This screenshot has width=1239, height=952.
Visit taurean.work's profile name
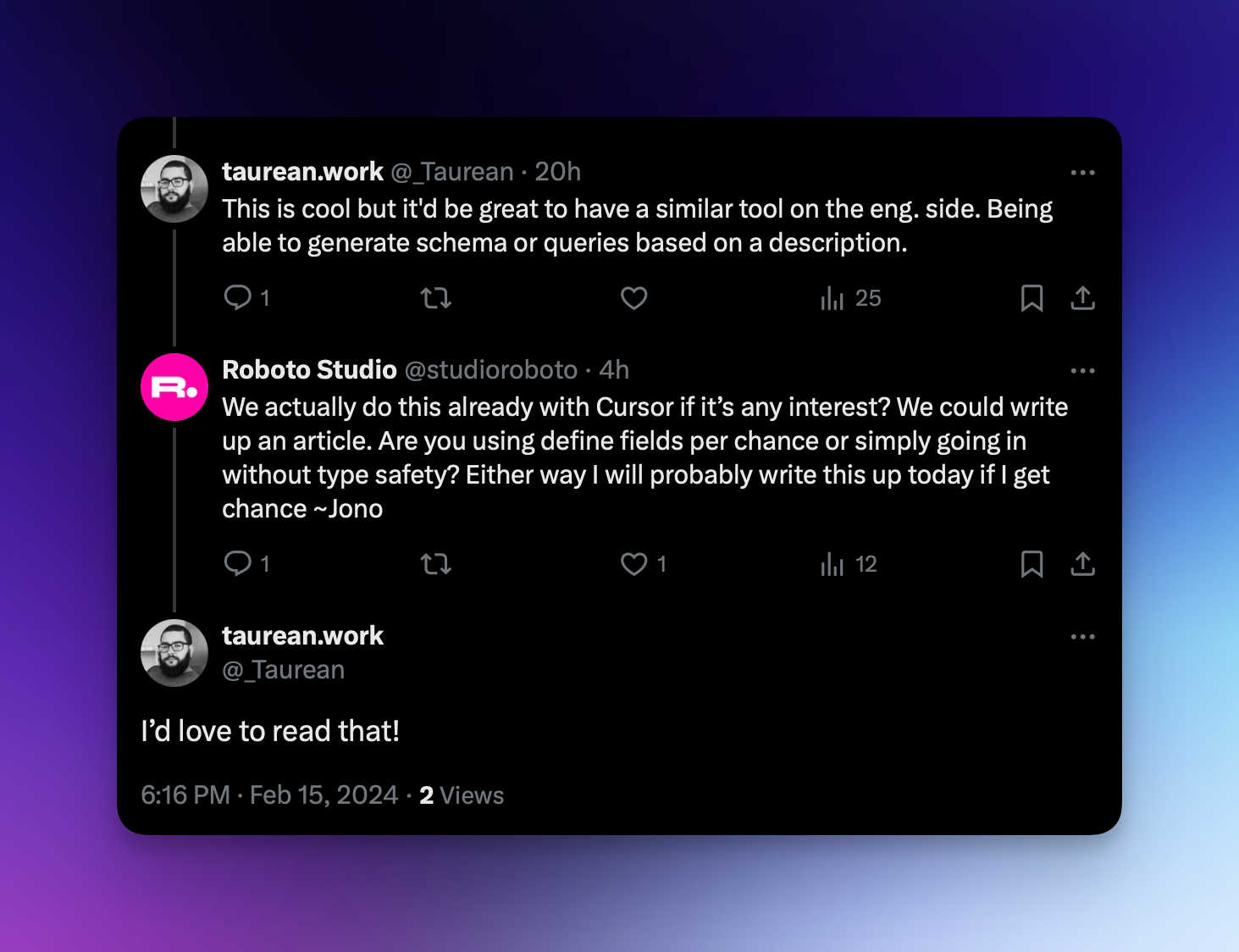(302, 171)
